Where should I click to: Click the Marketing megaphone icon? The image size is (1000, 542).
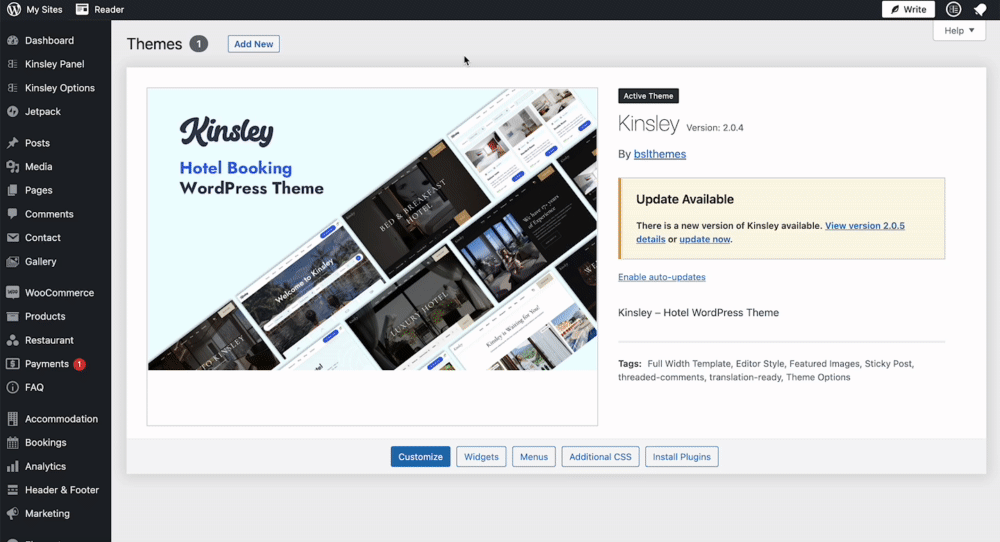click(x=13, y=513)
